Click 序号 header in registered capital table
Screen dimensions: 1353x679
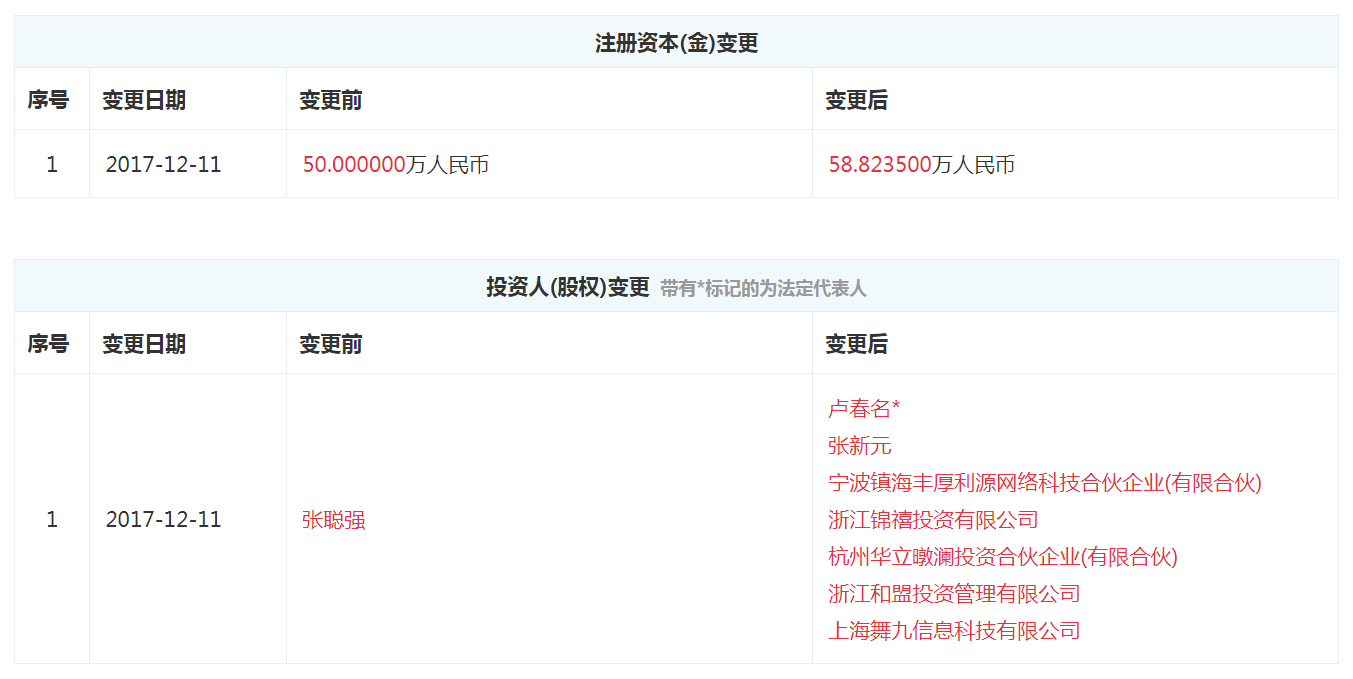[x=48, y=100]
